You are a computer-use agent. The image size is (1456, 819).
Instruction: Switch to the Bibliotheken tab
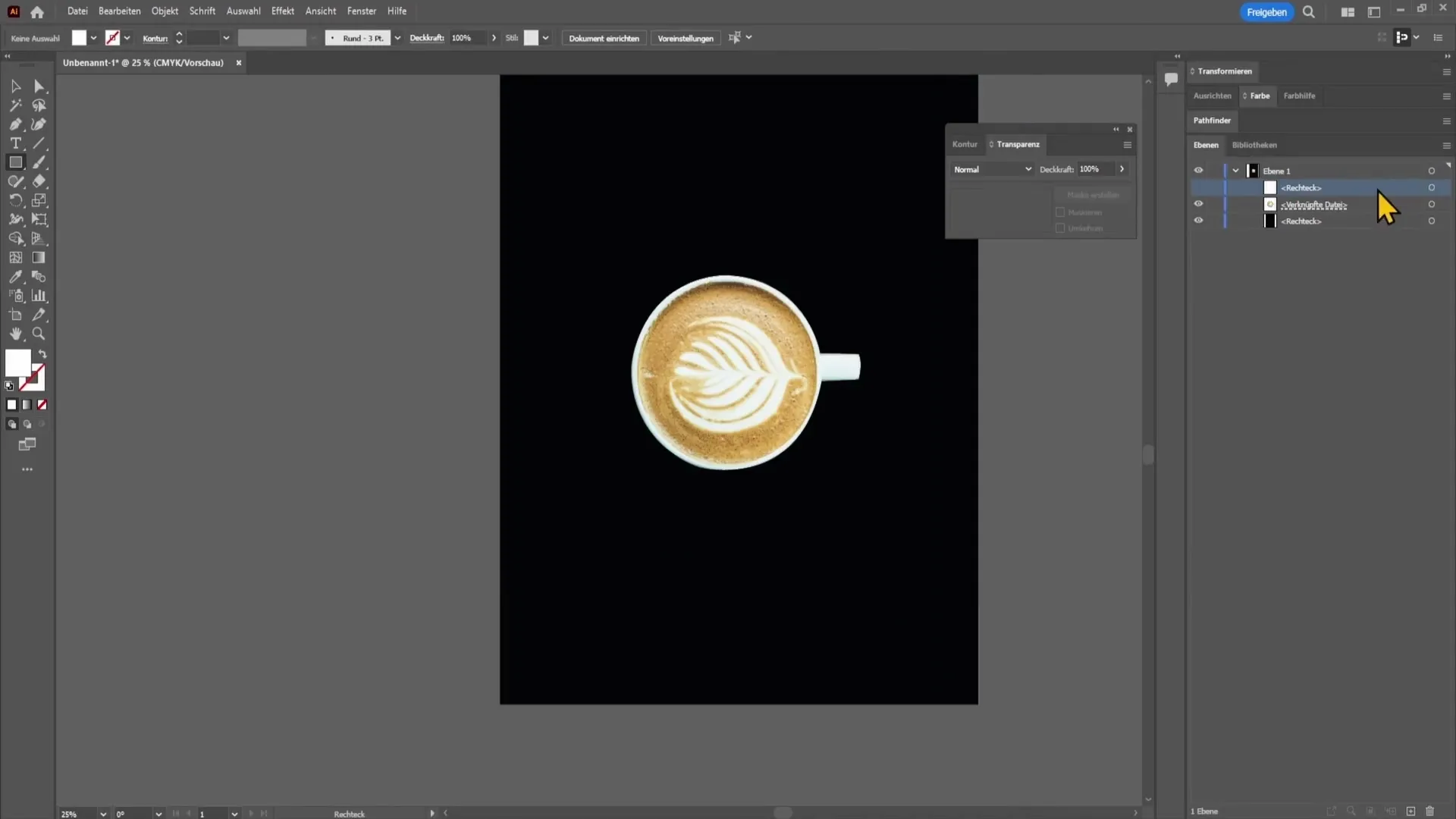(x=1254, y=145)
